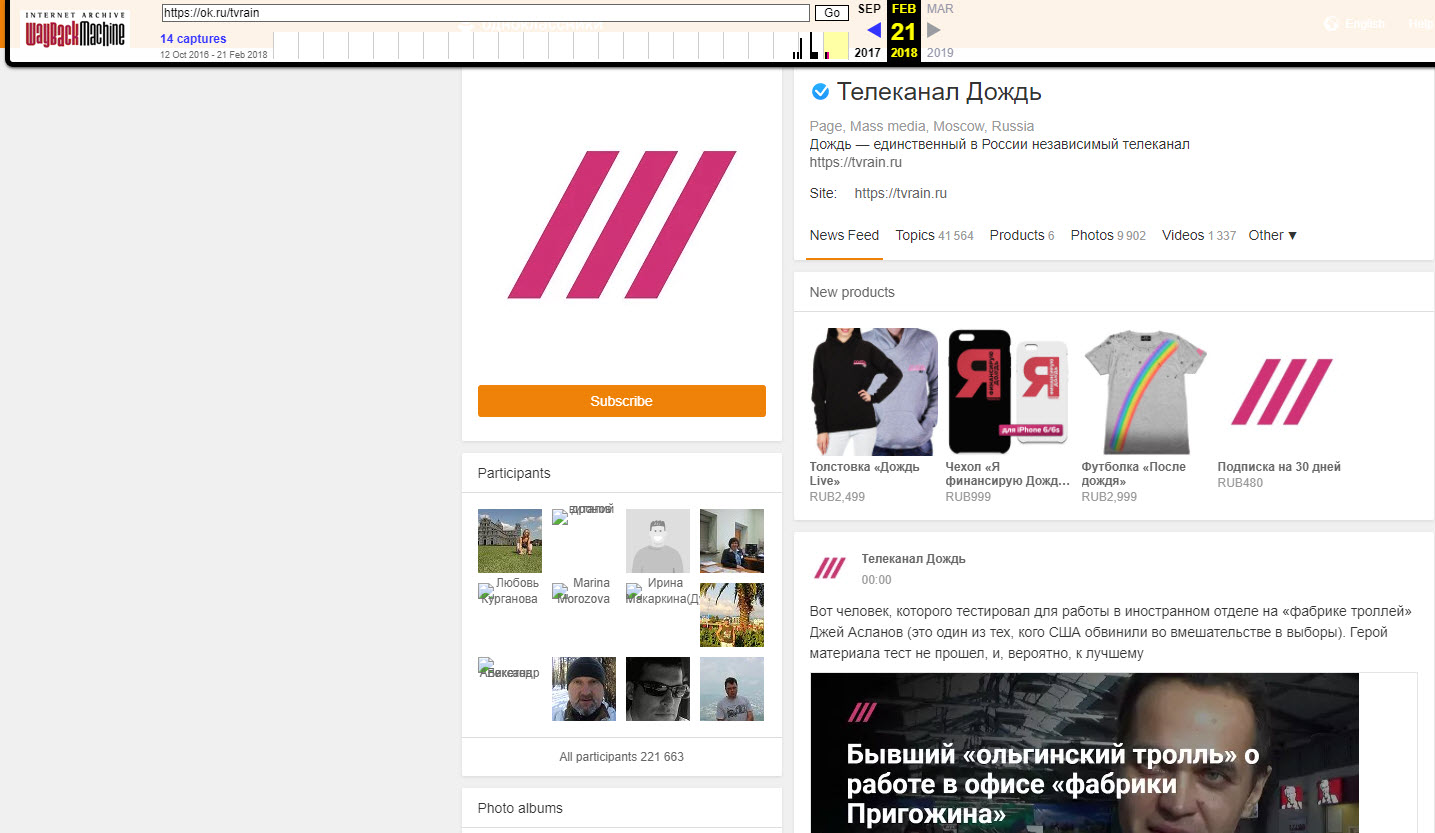Open the 30-day subscription product image
Screen dimensions: 1435x833
point(1282,392)
